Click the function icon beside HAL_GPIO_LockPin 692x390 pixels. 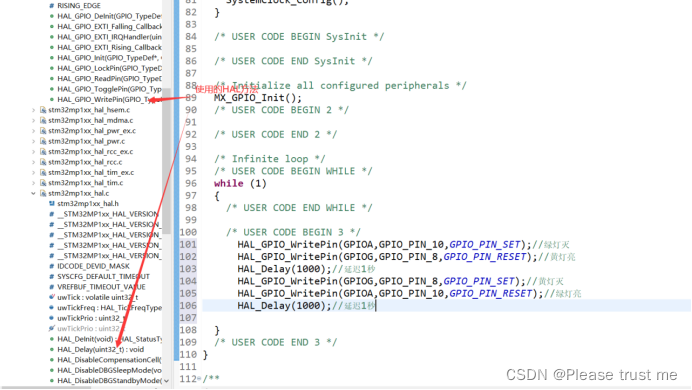[x=52, y=68]
